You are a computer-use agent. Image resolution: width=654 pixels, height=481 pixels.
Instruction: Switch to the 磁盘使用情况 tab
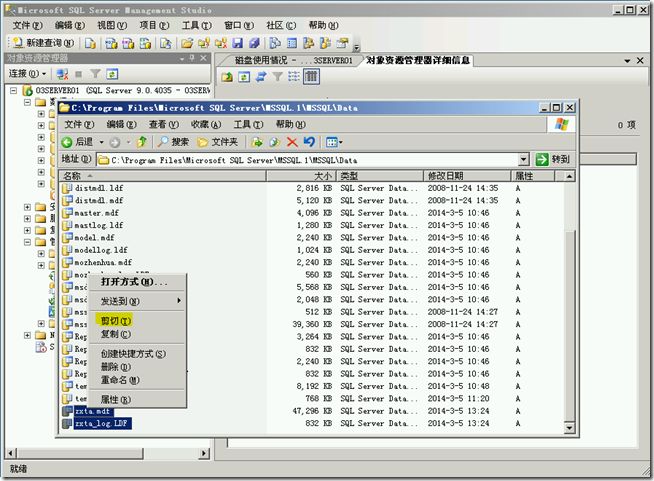293,60
